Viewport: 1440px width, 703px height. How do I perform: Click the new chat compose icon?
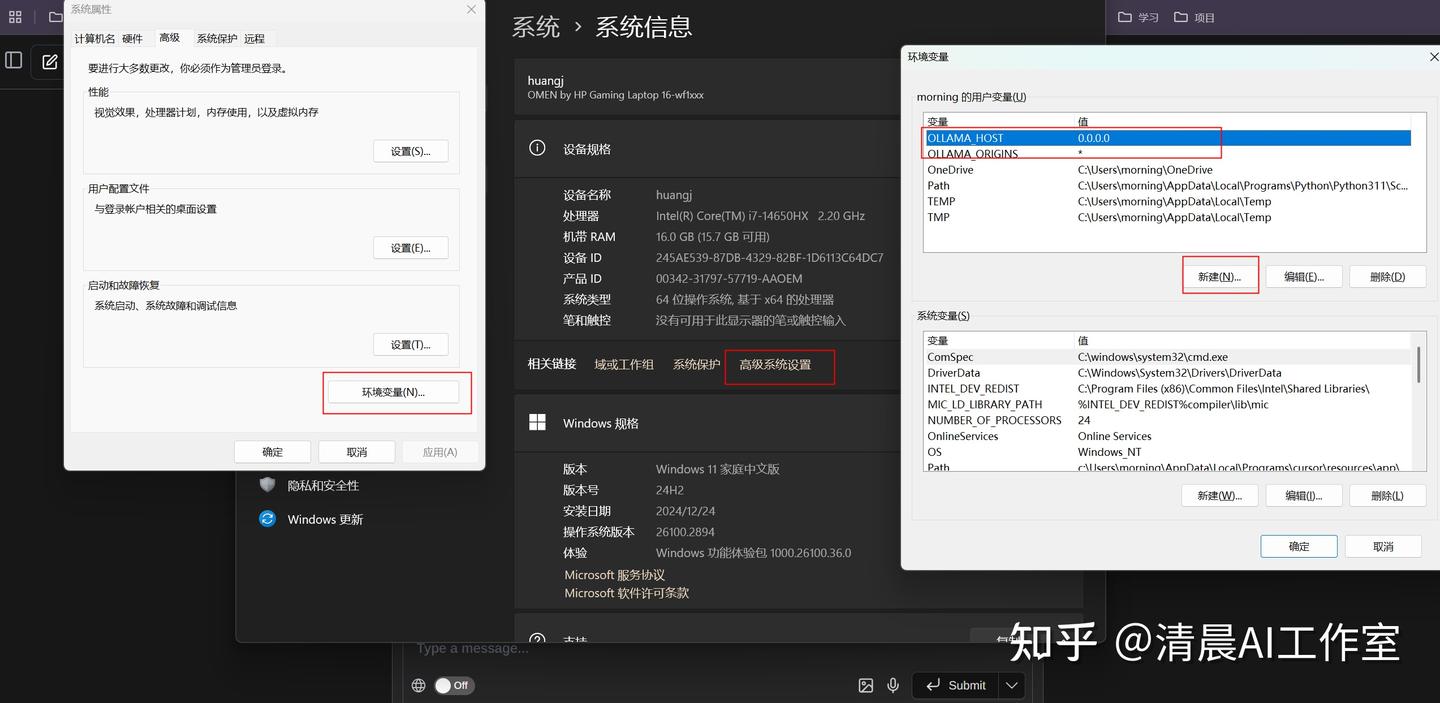click(x=50, y=62)
